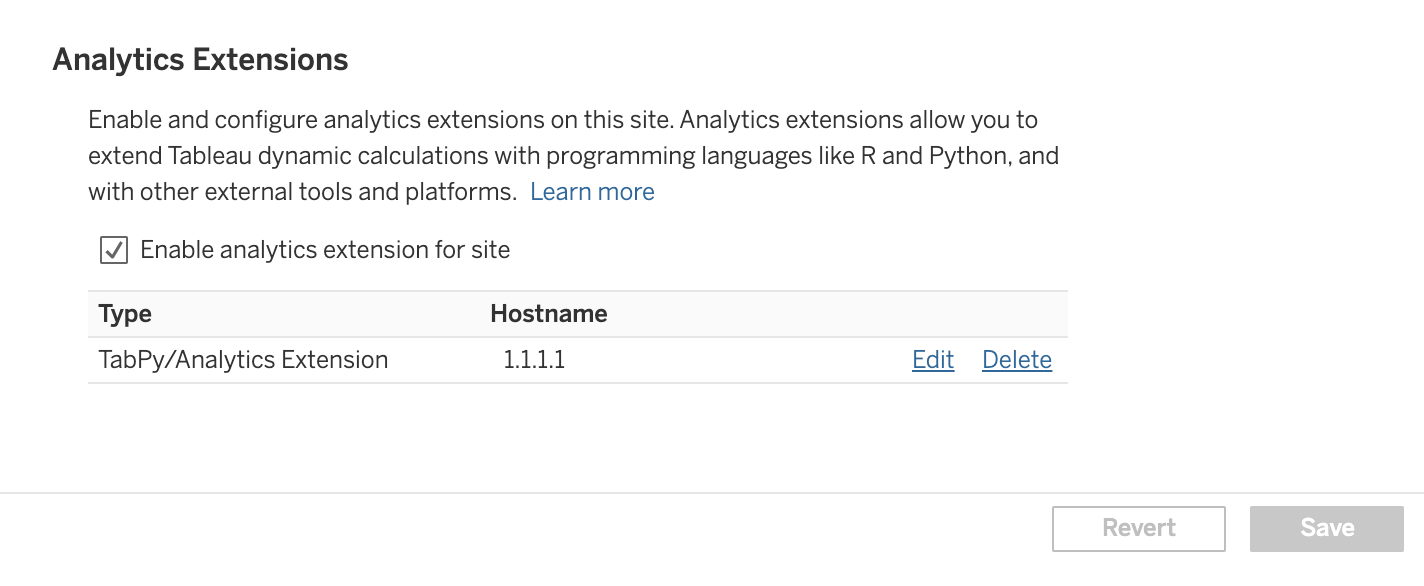
Task: Click the Hostname column header
Action: point(549,314)
